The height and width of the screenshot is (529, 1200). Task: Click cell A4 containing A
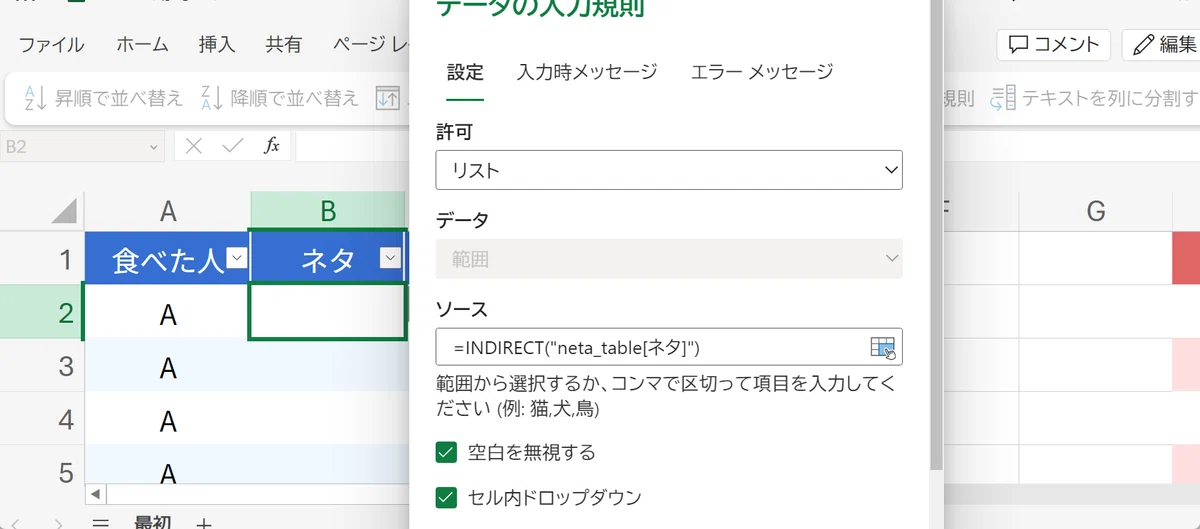(x=168, y=420)
